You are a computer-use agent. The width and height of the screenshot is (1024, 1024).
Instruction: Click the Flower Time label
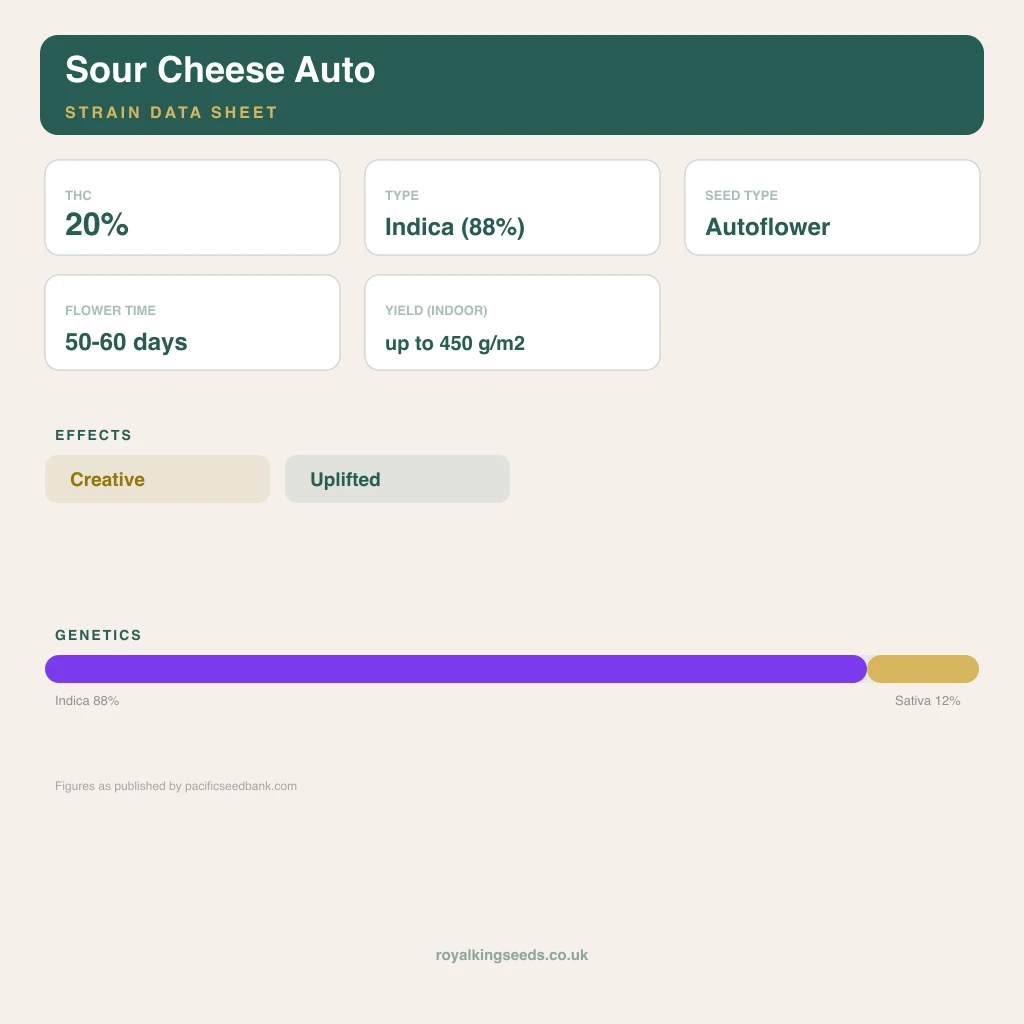(110, 311)
